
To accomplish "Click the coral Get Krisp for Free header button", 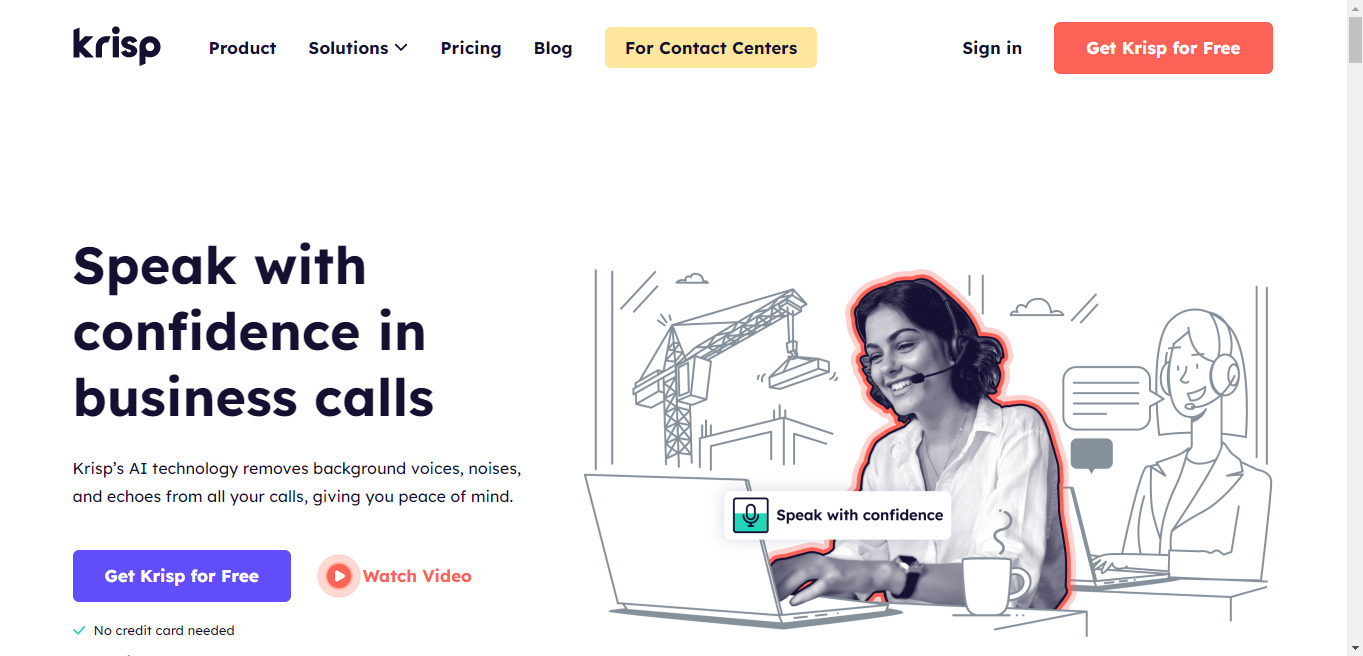I will (1163, 48).
